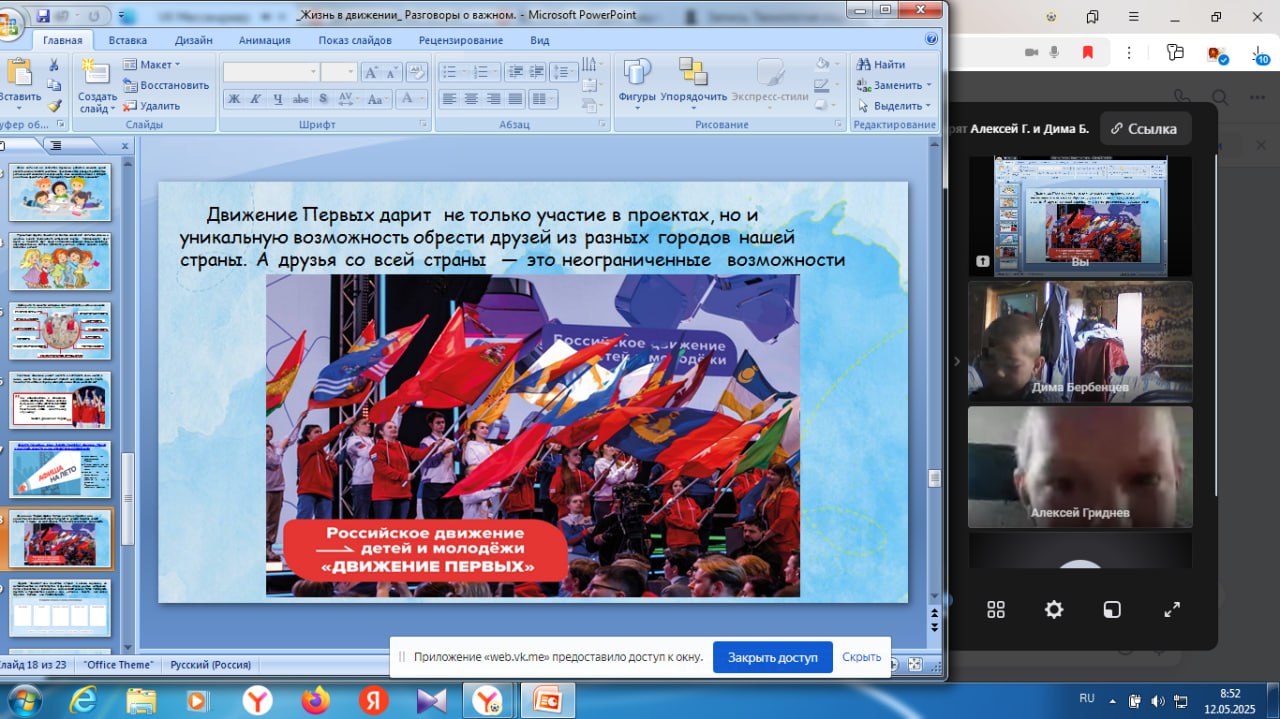Select the slide thumbnail showing АФИША НА ЛЕТО

click(x=60, y=469)
